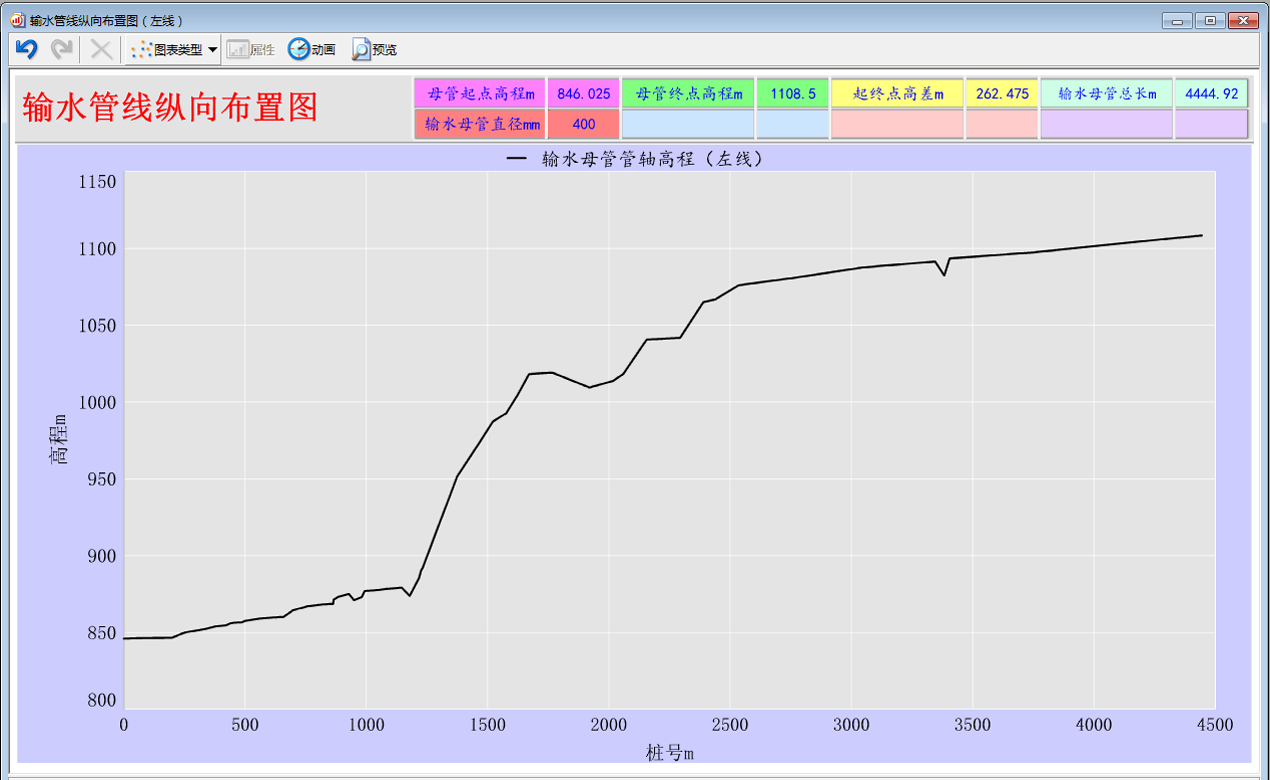The width and height of the screenshot is (1270, 780).
Task: Expand the 图表类型 dropdown arrow
Action: pos(213,49)
